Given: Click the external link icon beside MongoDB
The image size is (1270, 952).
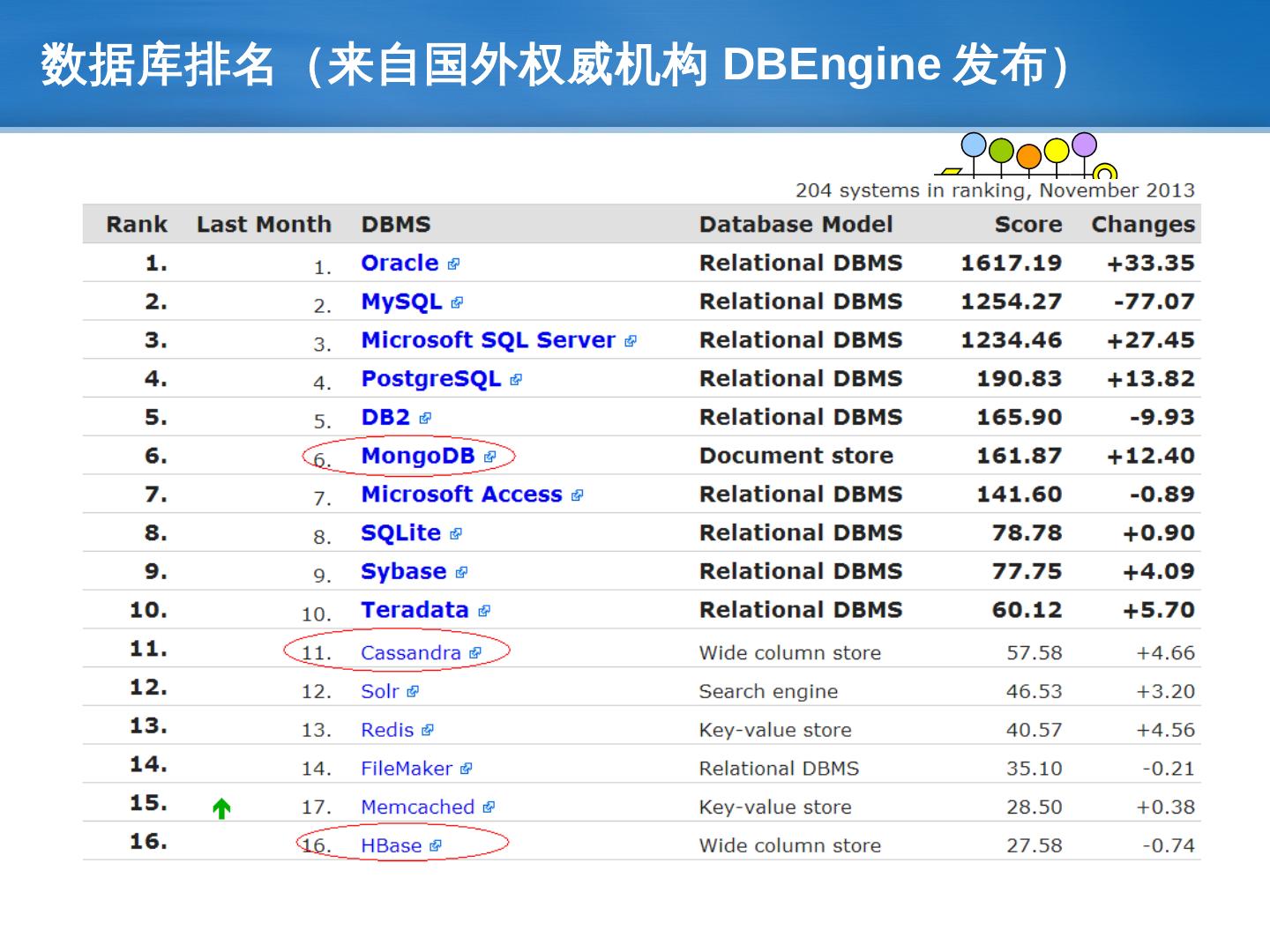Looking at the screenshot, I should (x=490, y=457).
